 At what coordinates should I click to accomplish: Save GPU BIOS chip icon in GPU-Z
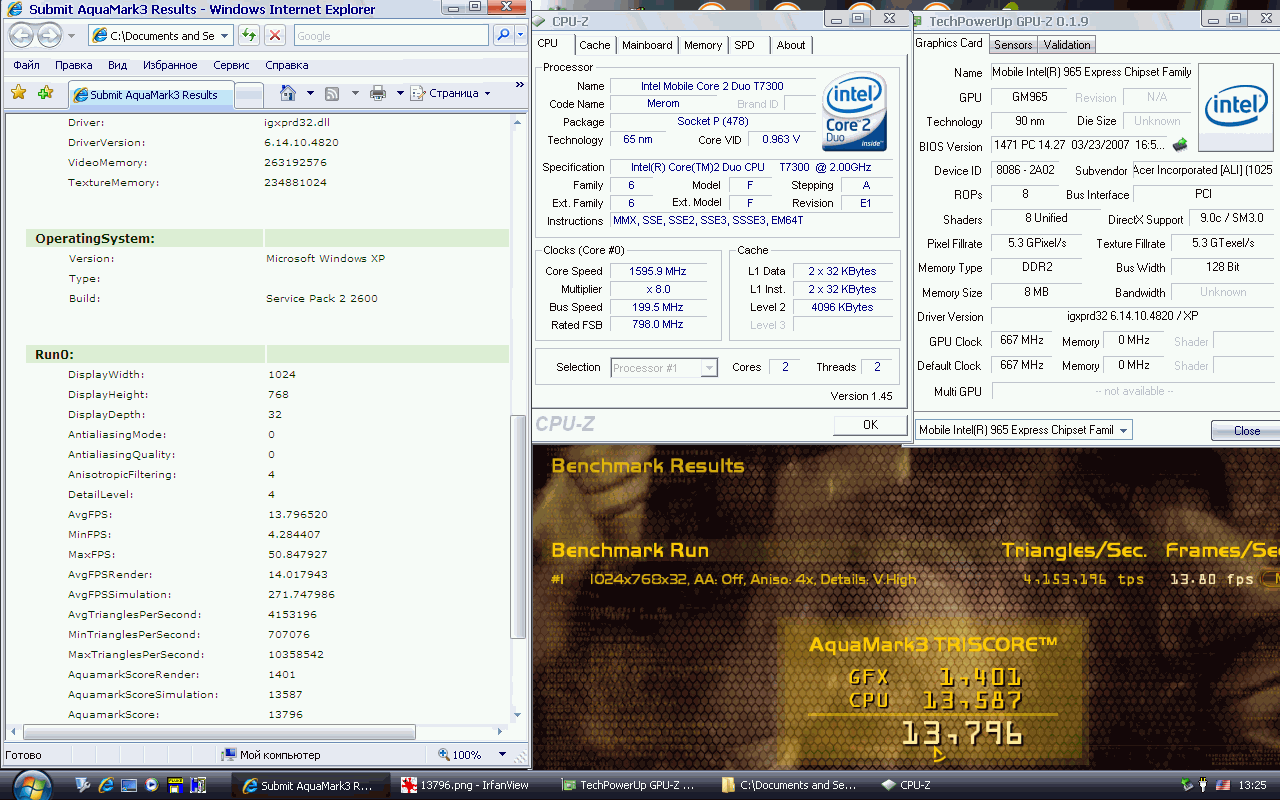(1180, 145)
